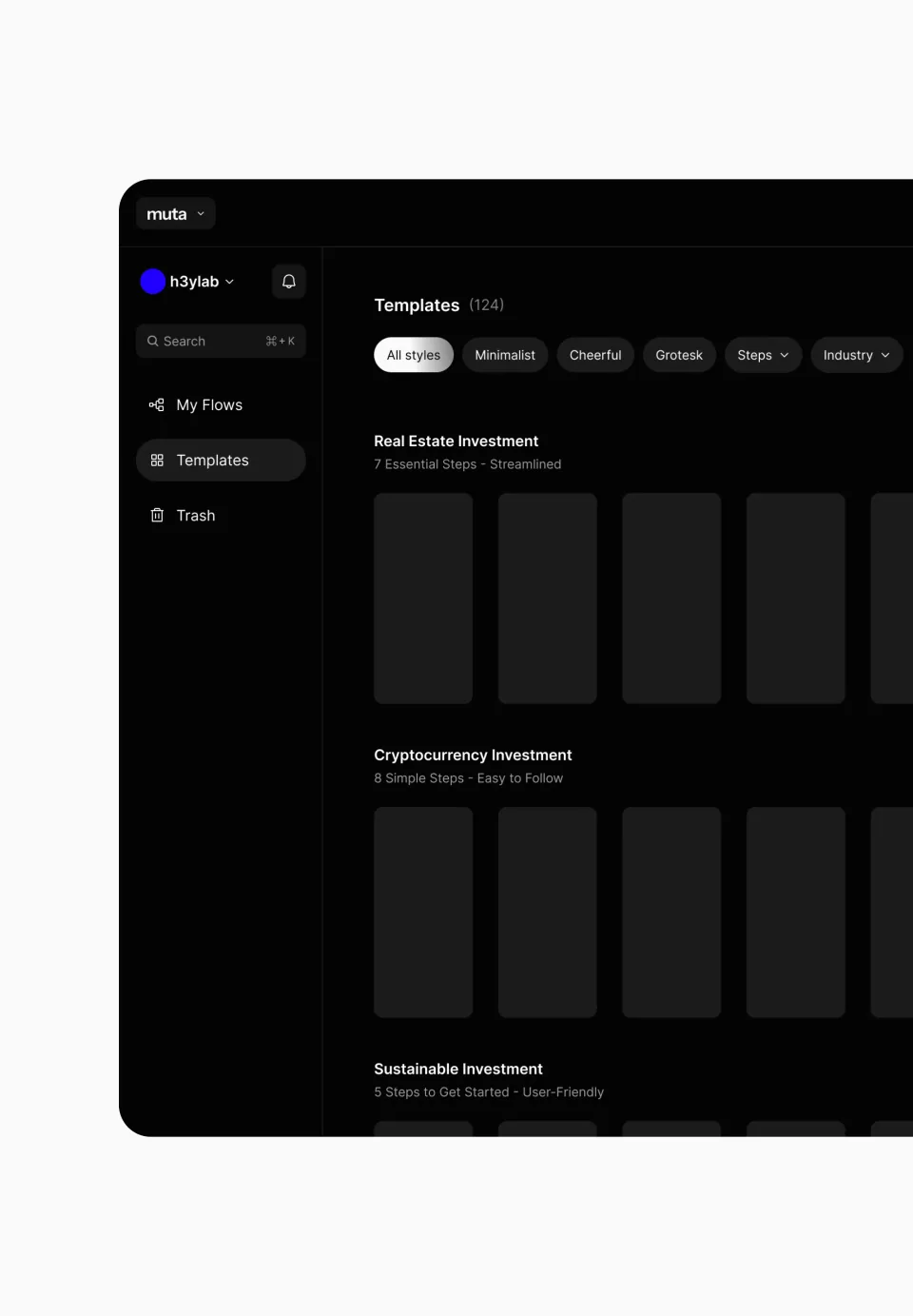913x1316 pixels.
Task: Open first Cryptocurrency Investment thumbnail
Action: point(423,912)
